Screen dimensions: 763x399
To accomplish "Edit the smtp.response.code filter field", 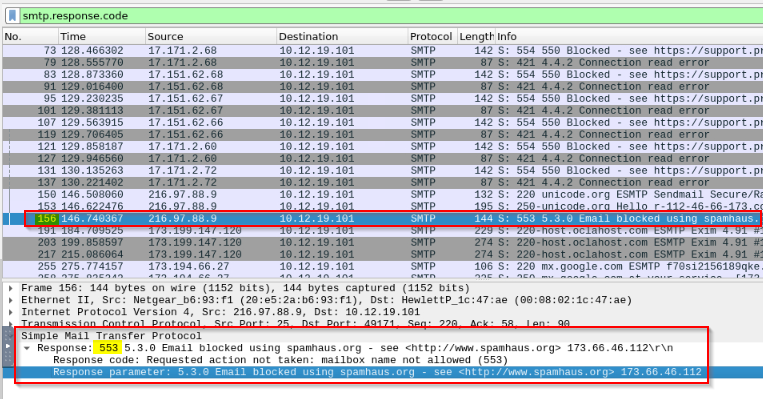I will click(x=391, y=16).
